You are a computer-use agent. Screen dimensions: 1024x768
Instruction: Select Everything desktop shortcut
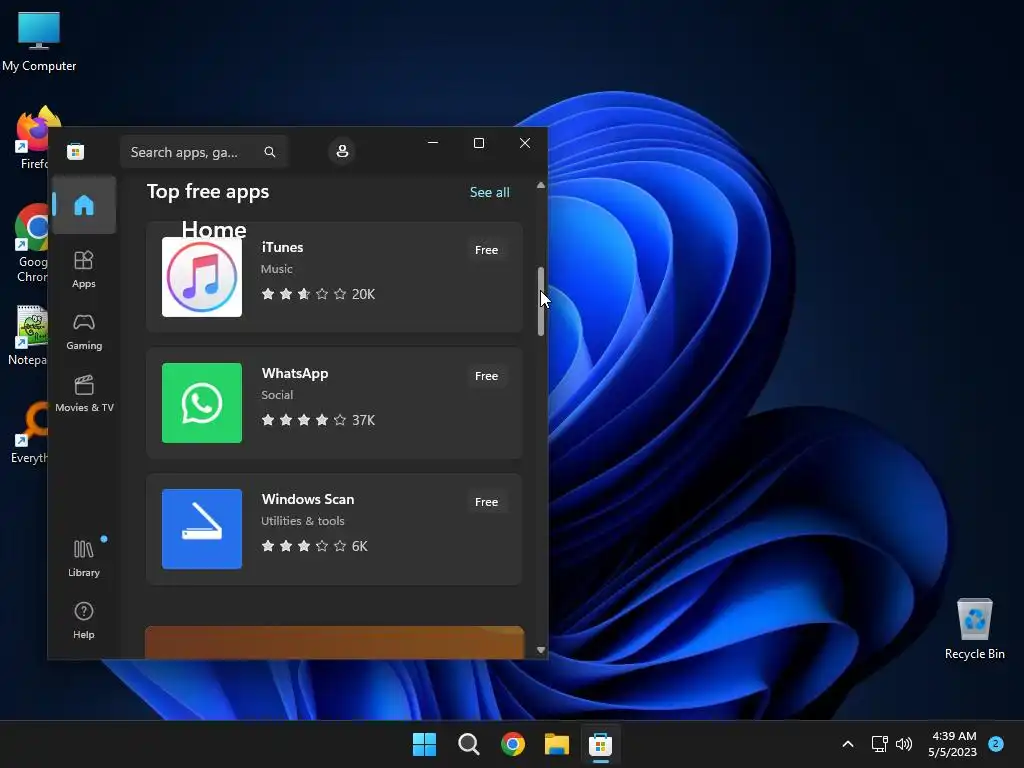point(29,432)
